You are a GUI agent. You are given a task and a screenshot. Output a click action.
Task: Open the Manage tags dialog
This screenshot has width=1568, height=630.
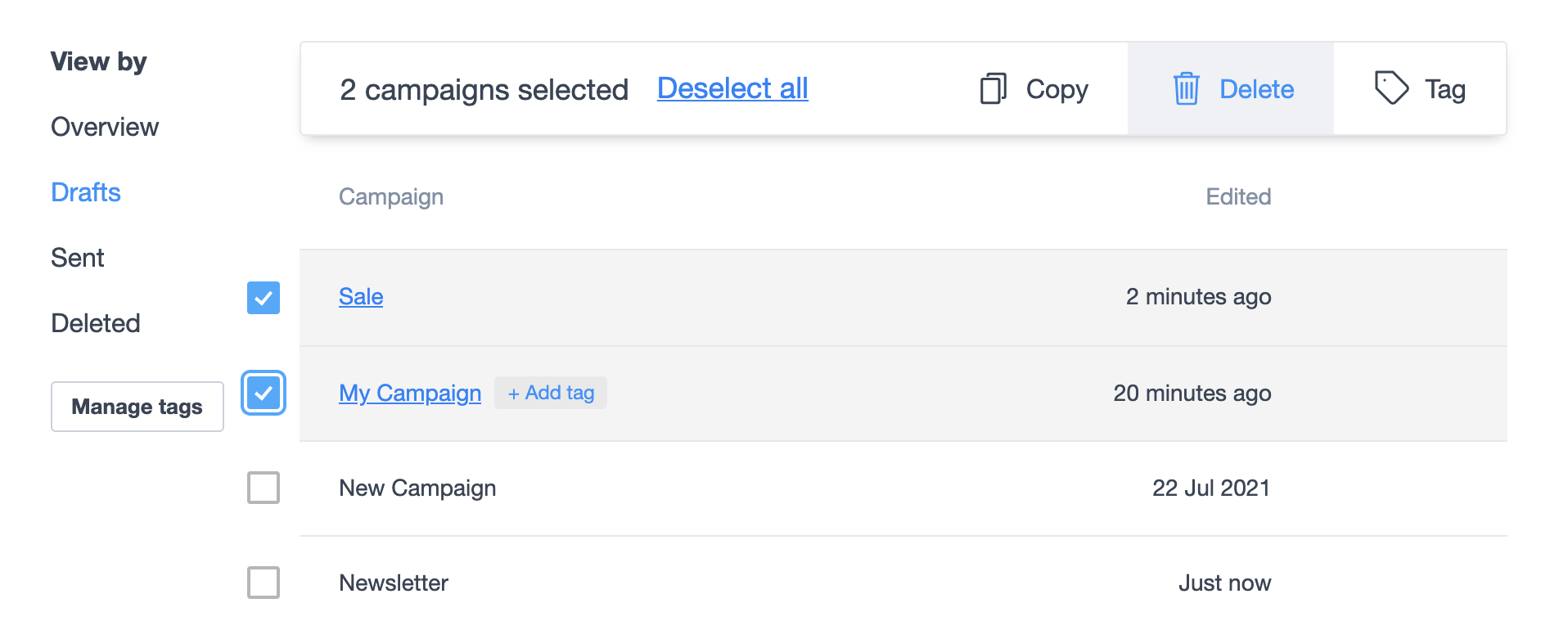[x=137, y=406]
